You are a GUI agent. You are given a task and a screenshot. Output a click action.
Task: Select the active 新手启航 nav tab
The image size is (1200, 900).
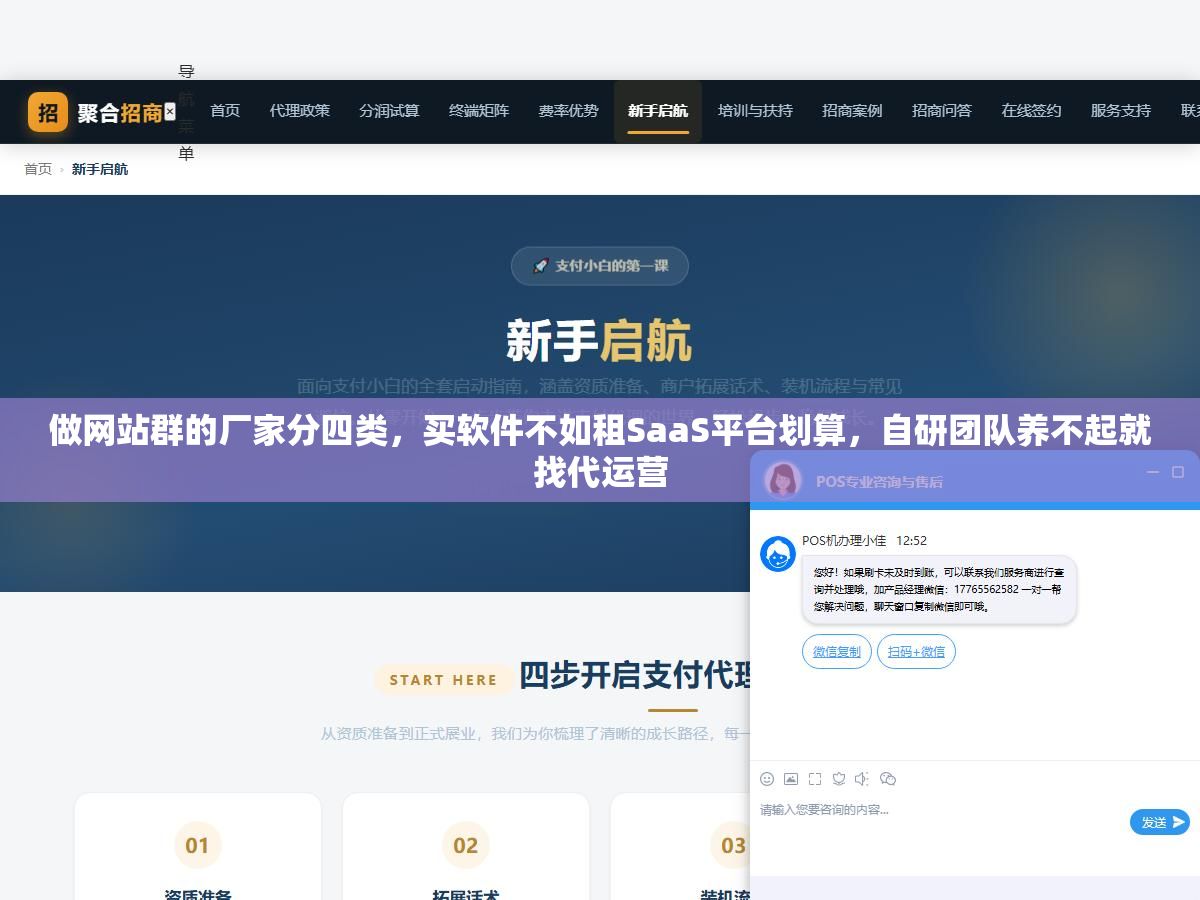[x=658, y=111]
